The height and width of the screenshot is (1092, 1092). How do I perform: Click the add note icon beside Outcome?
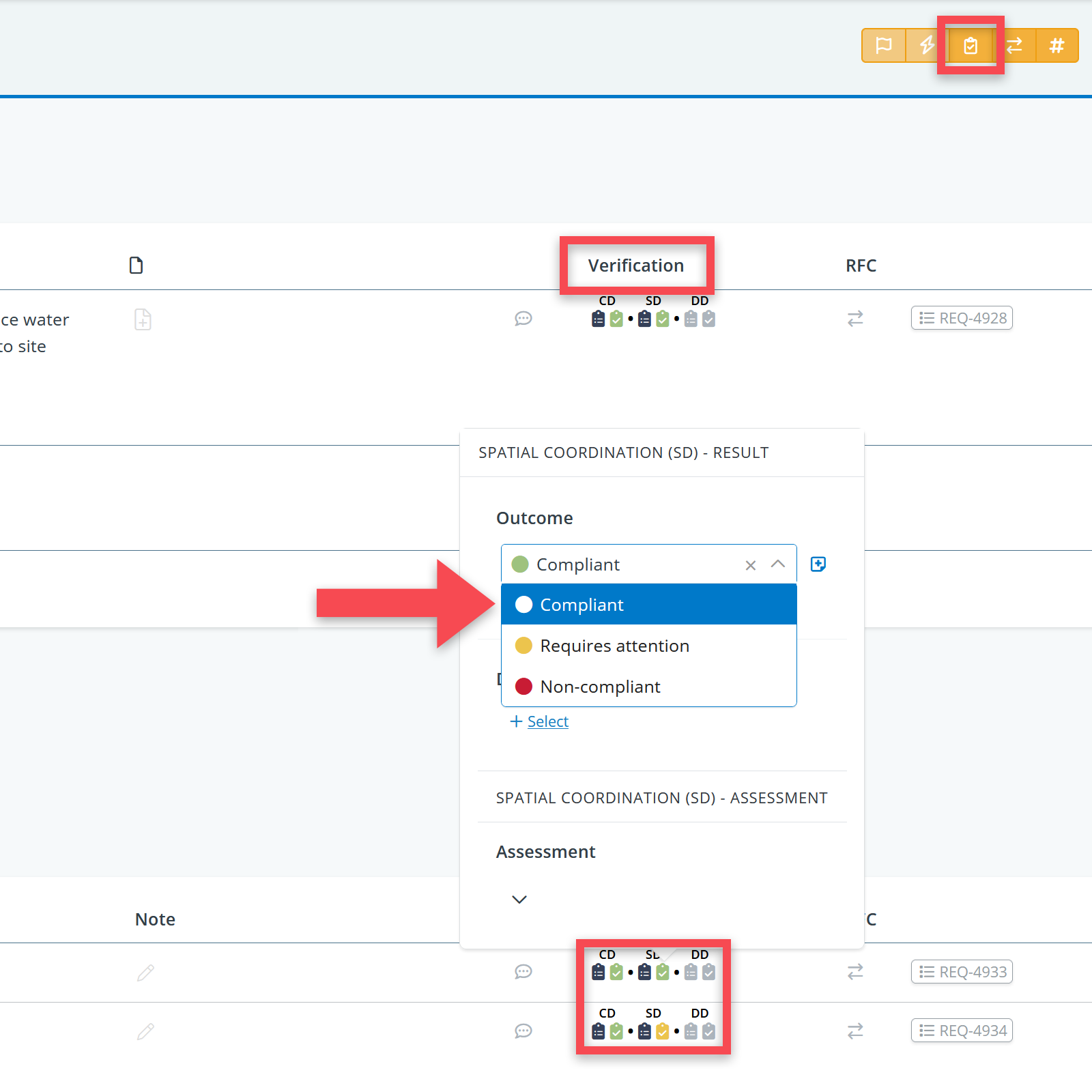point(818,564)
